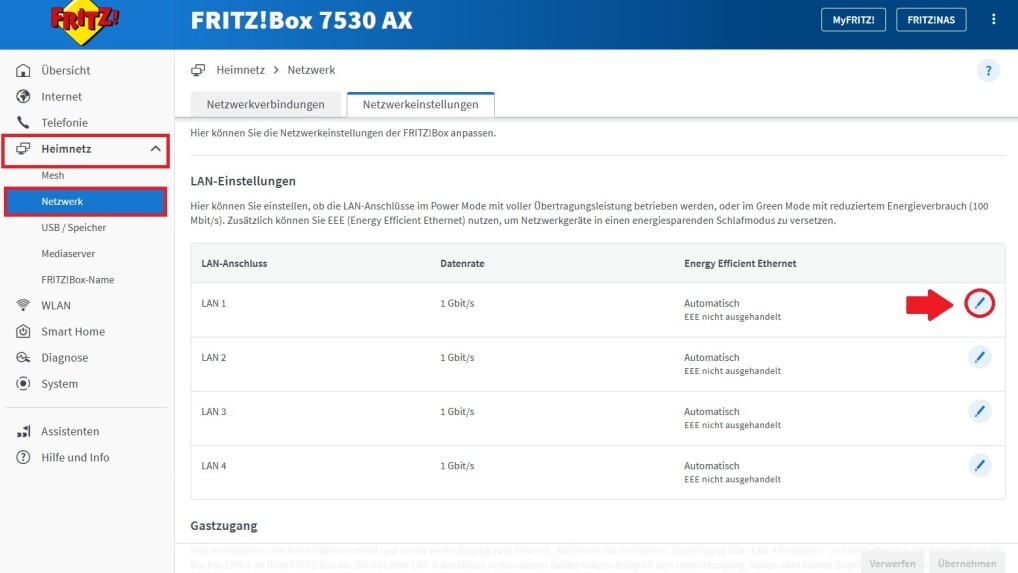
Task: Click the Übernehmen button
Action: point(967,563)
